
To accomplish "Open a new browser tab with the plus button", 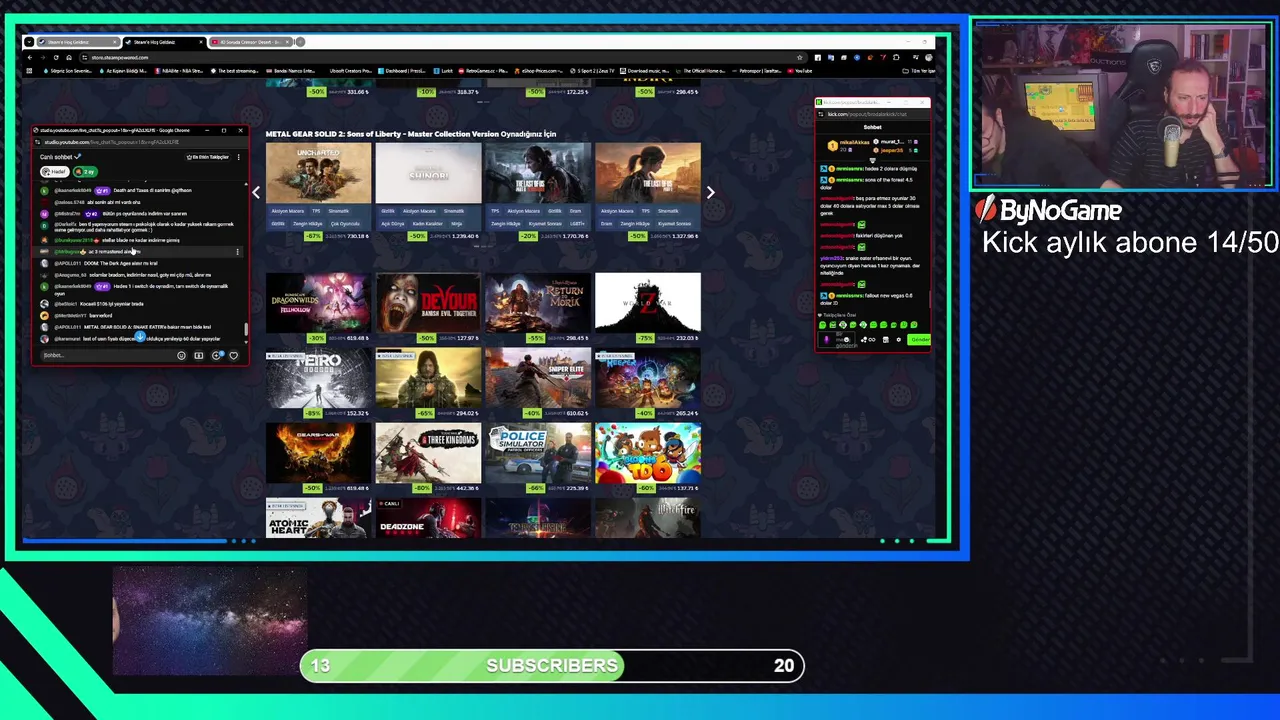I will pos(300,42).
